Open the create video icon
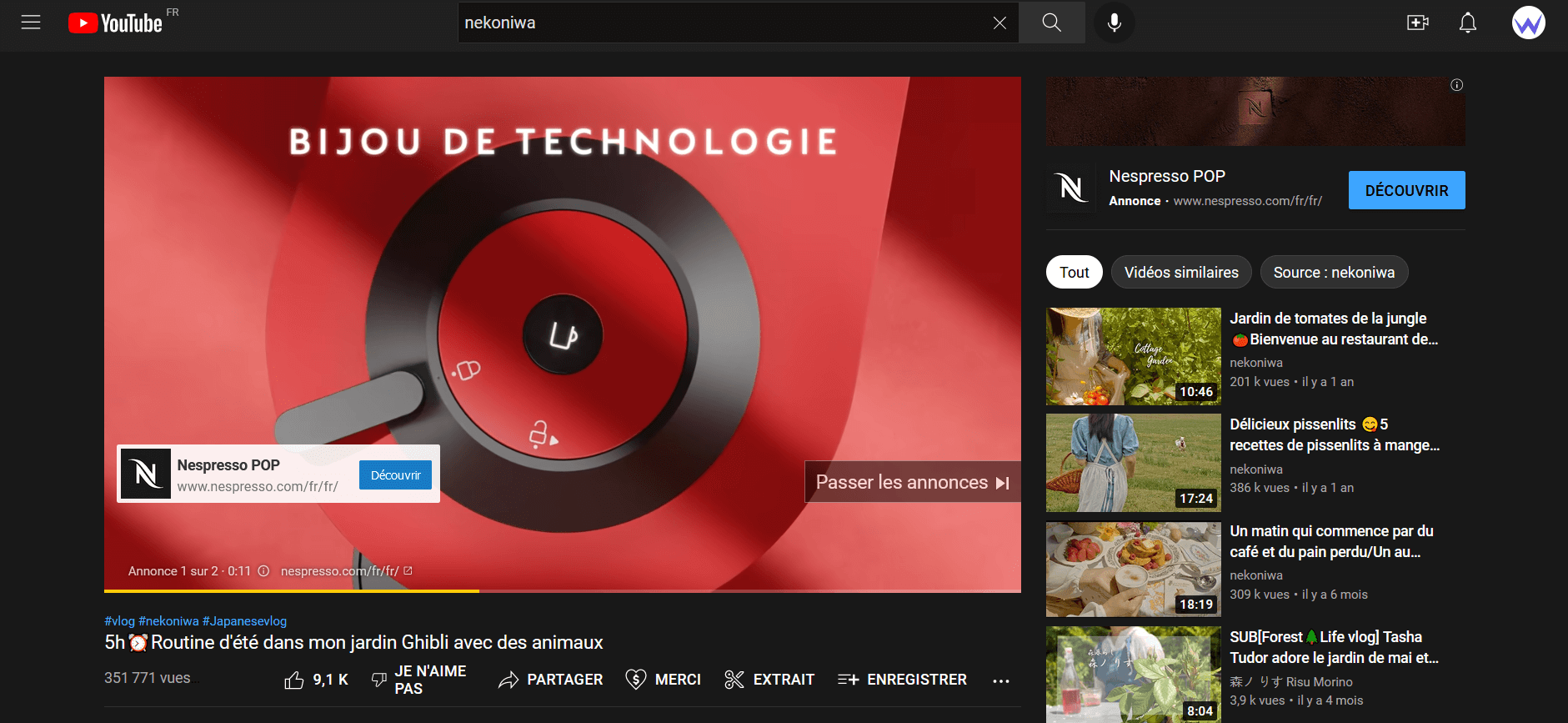This screenshot has width=1568, height=723. (x=1417, y=23)
